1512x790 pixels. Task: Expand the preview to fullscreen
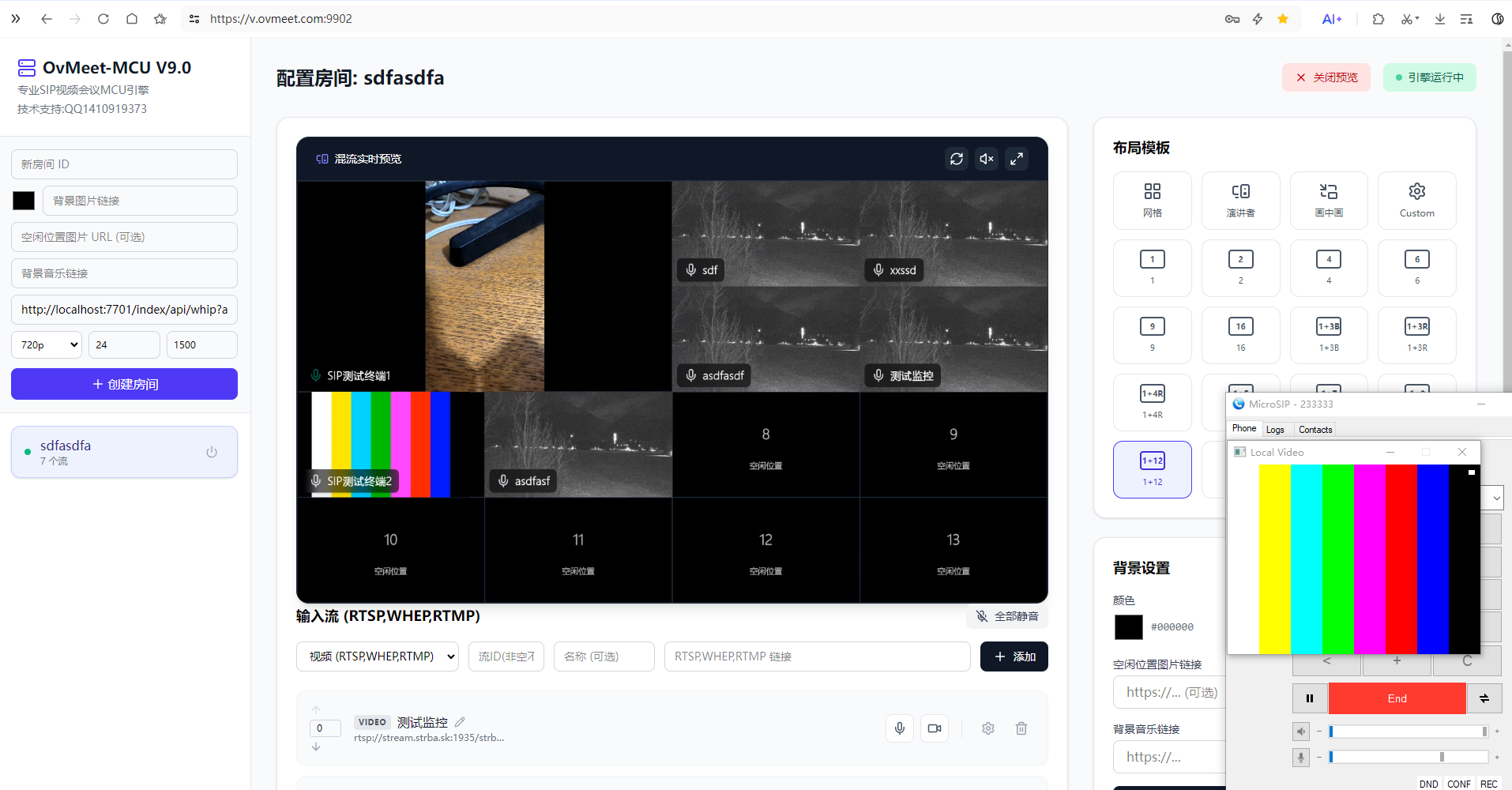(1017, 159)
